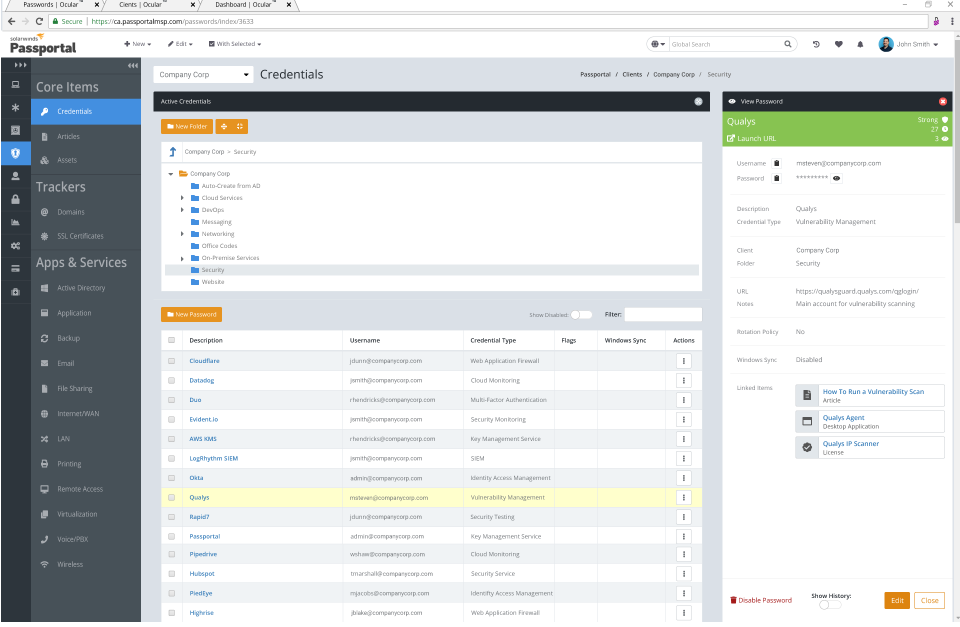Click the Global Search magnifier icon
This screenshot has width=960, height=627.
tap(787, 44)
